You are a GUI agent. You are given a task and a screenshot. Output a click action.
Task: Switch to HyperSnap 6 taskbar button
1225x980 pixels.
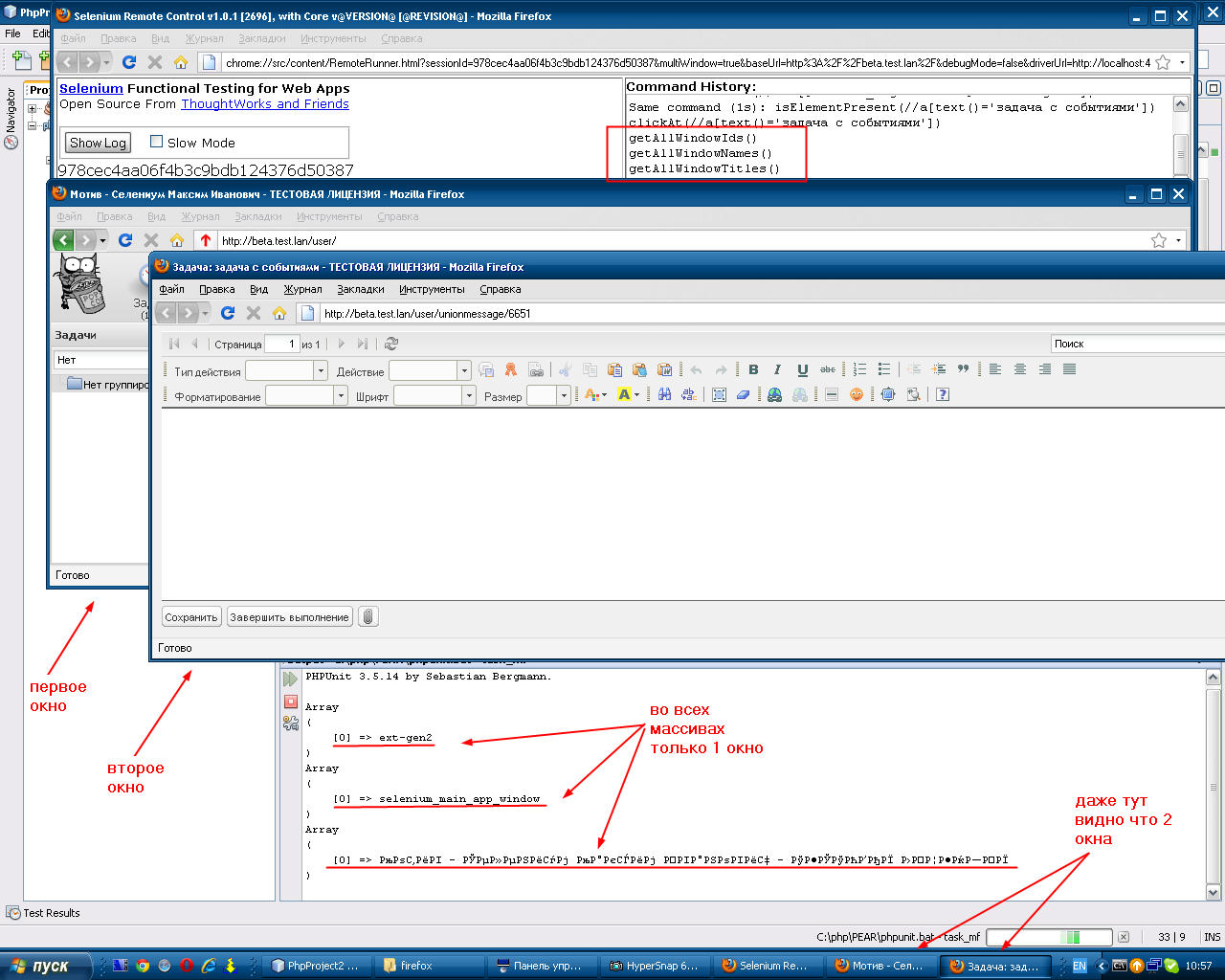tap(655, 966)
